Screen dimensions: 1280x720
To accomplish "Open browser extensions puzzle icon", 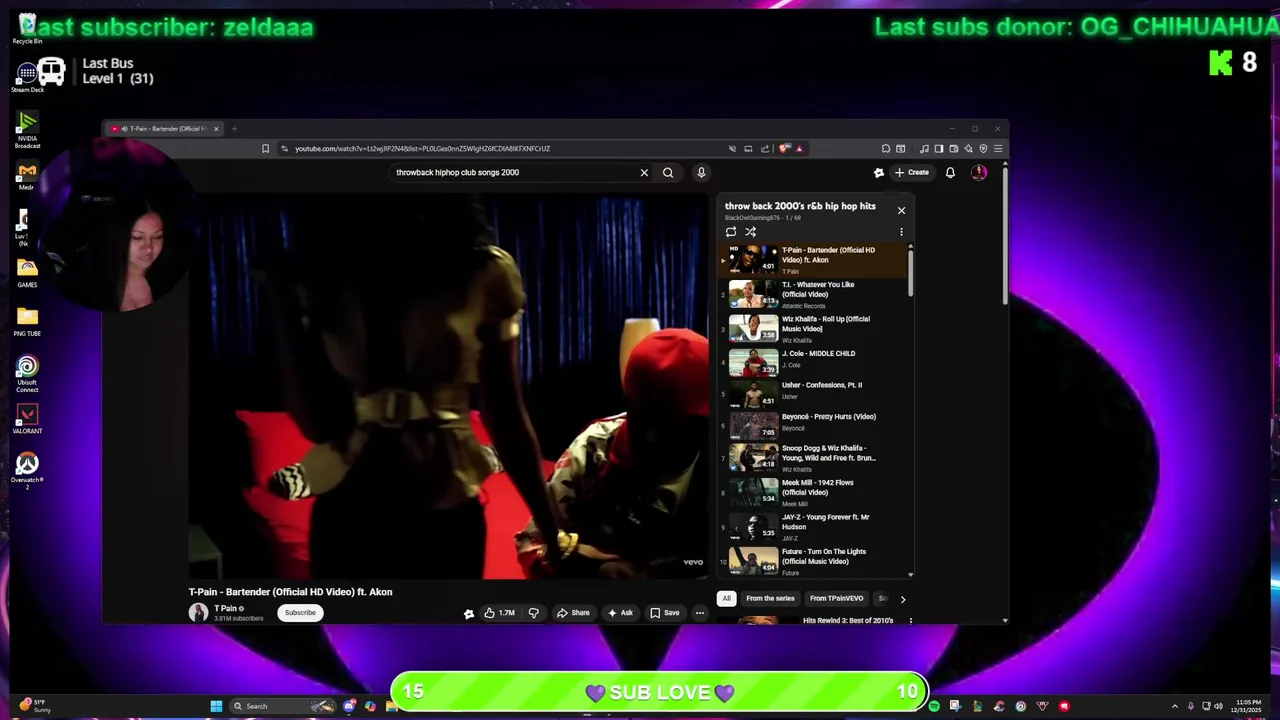I will [x=886, y=149].
